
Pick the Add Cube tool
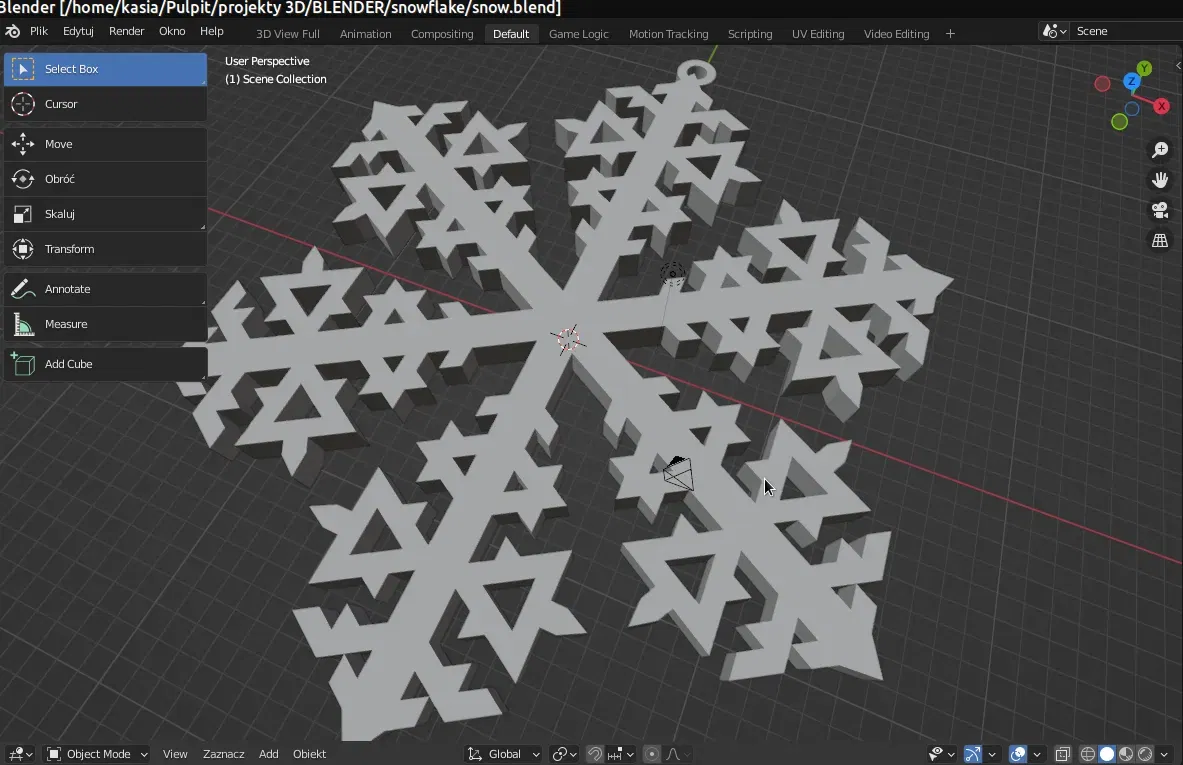coord(105,364)
